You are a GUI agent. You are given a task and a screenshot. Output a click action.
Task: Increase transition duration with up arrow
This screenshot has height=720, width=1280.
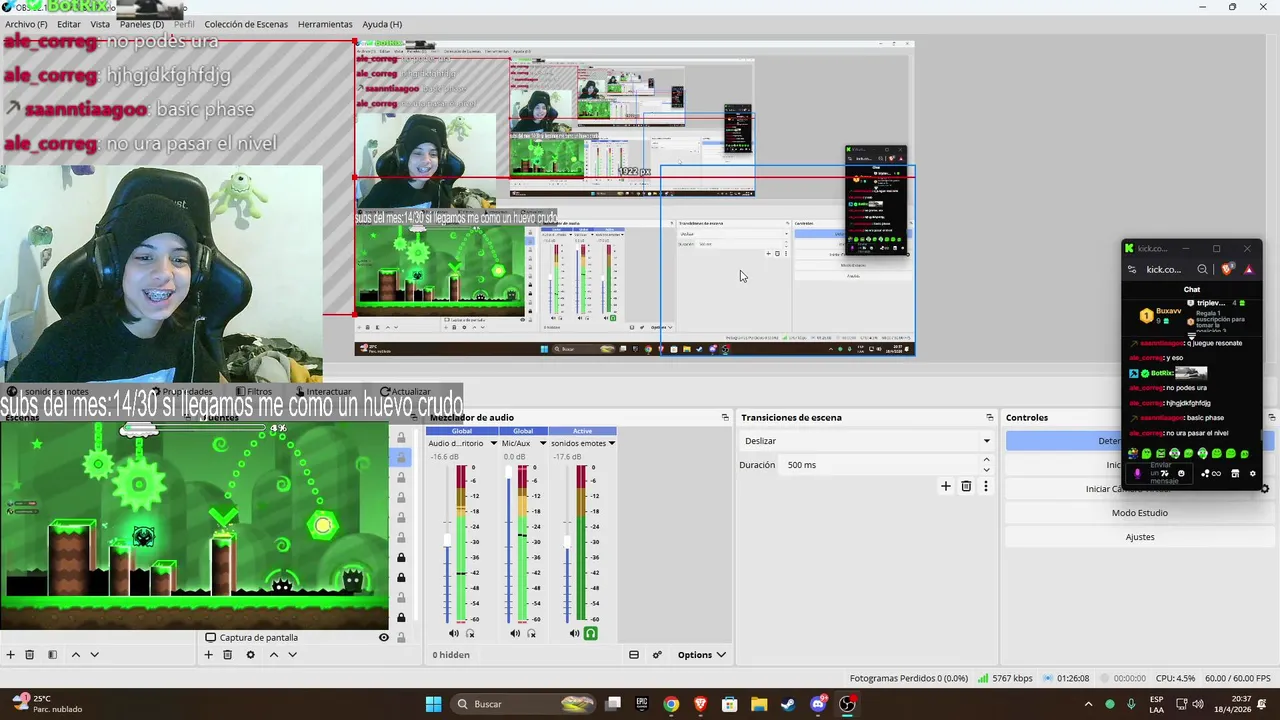tap(987, 460)
